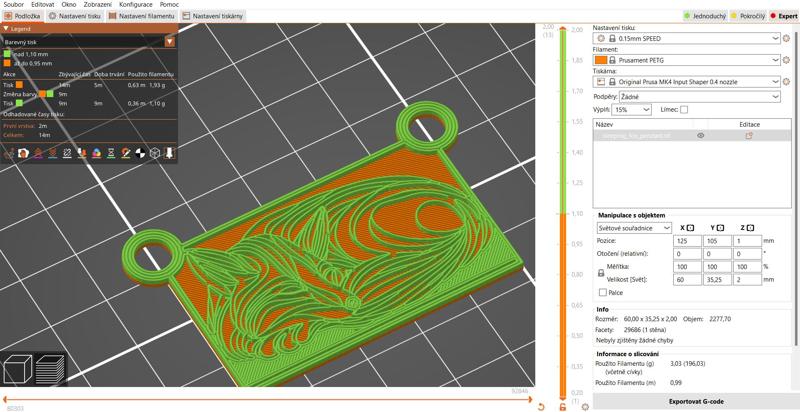Click the scale lock icon beside Měřítka
800x412 pixels.
601,273
